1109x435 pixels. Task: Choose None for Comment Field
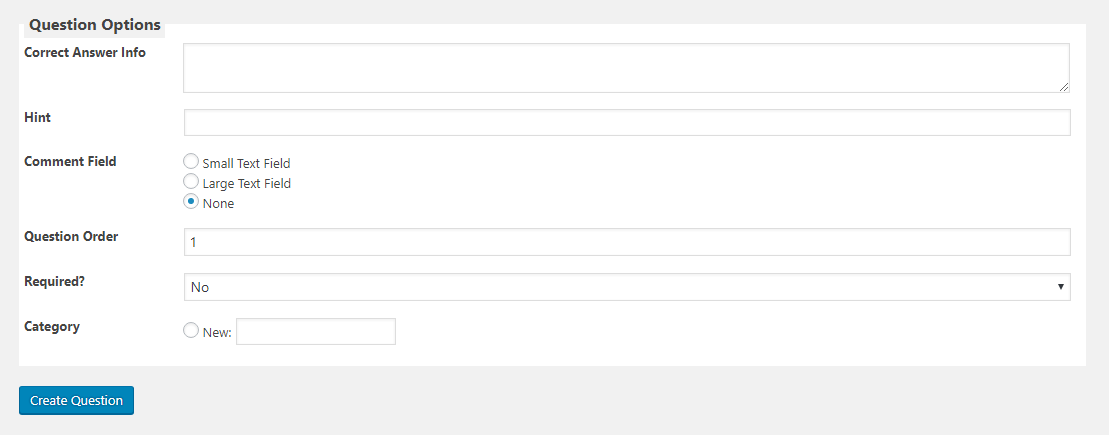pos(190,202)
